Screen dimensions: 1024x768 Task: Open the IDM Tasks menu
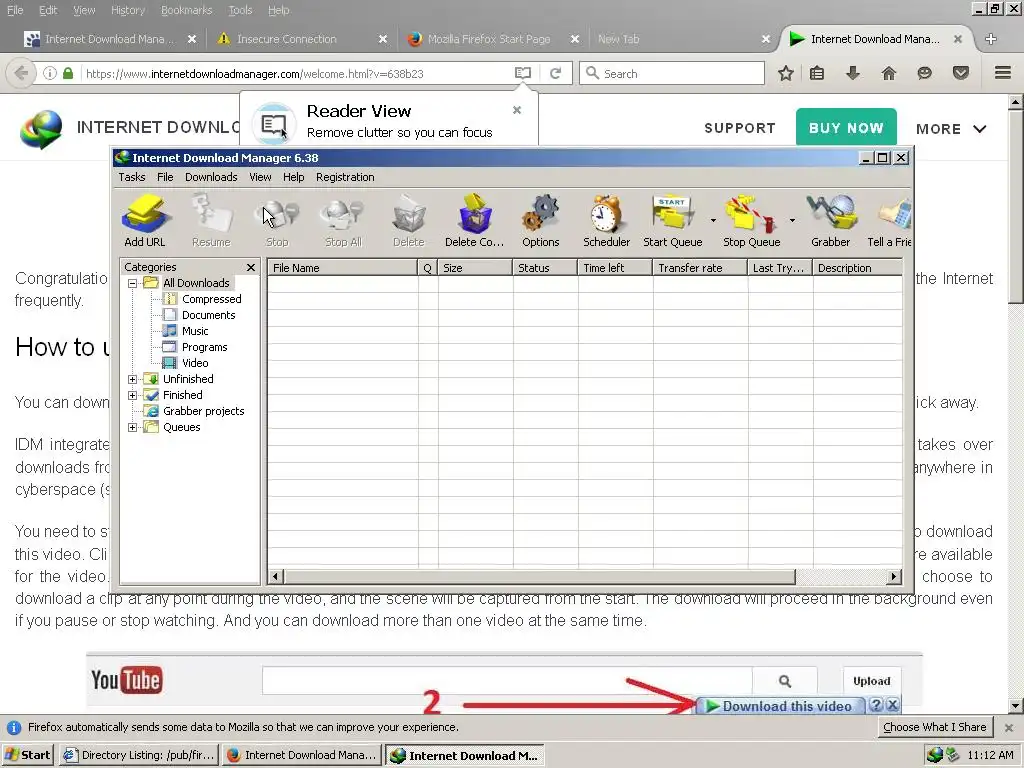click(132, 177)
